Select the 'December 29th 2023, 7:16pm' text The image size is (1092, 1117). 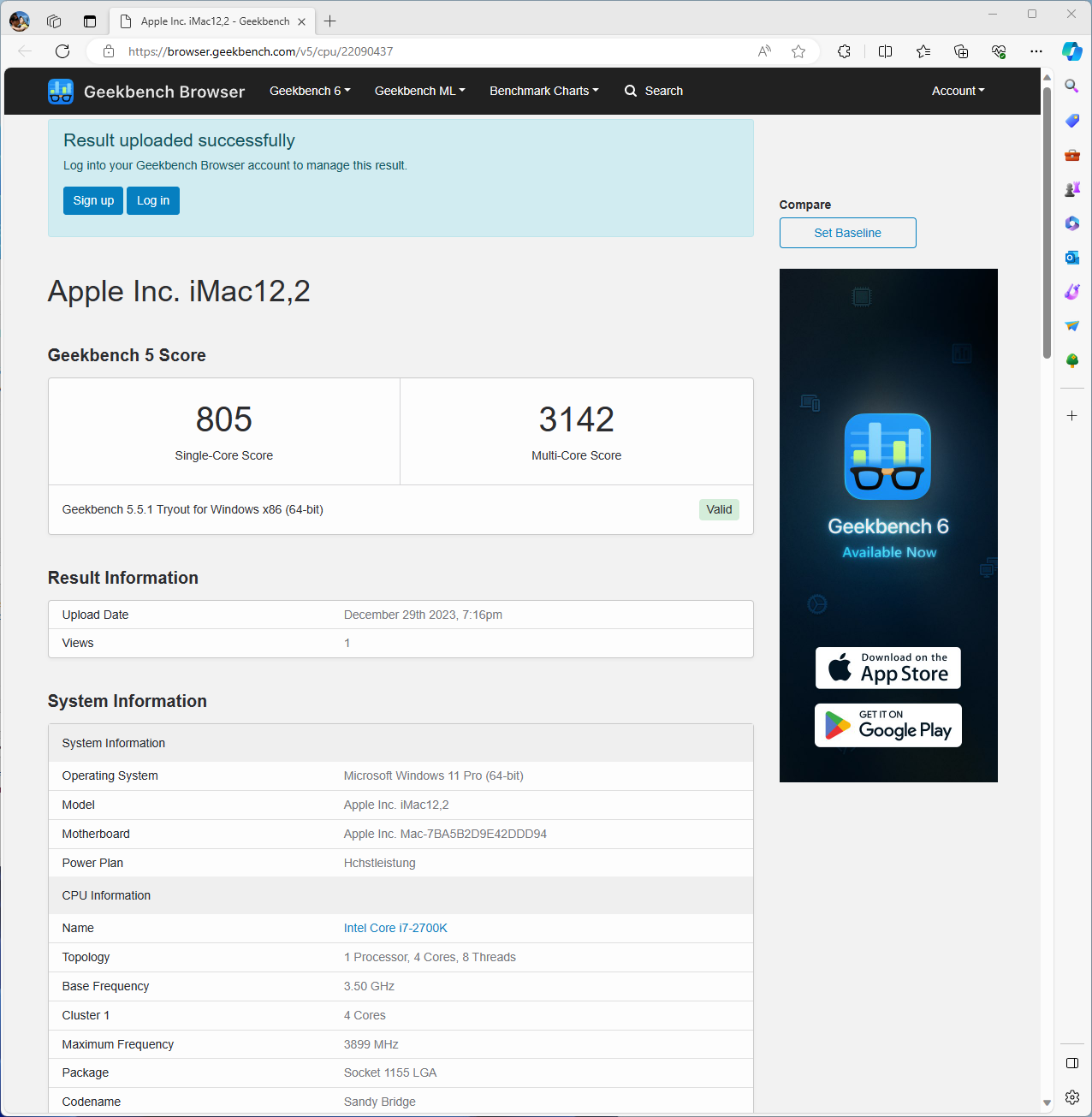(423, 615)
